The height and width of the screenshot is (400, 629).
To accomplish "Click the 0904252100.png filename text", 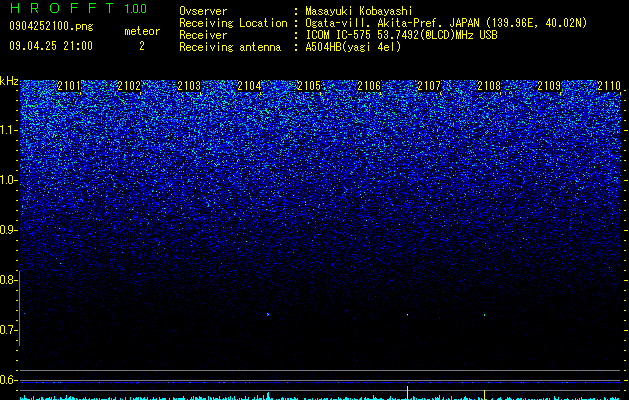I will [51, 27].
